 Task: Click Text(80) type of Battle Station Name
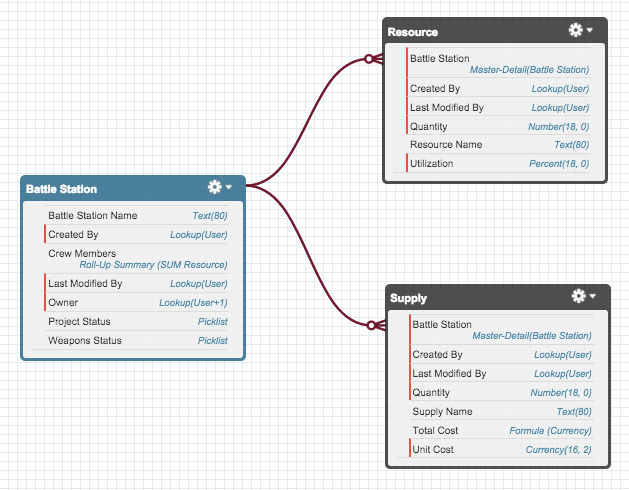click(x=210, y=216)
